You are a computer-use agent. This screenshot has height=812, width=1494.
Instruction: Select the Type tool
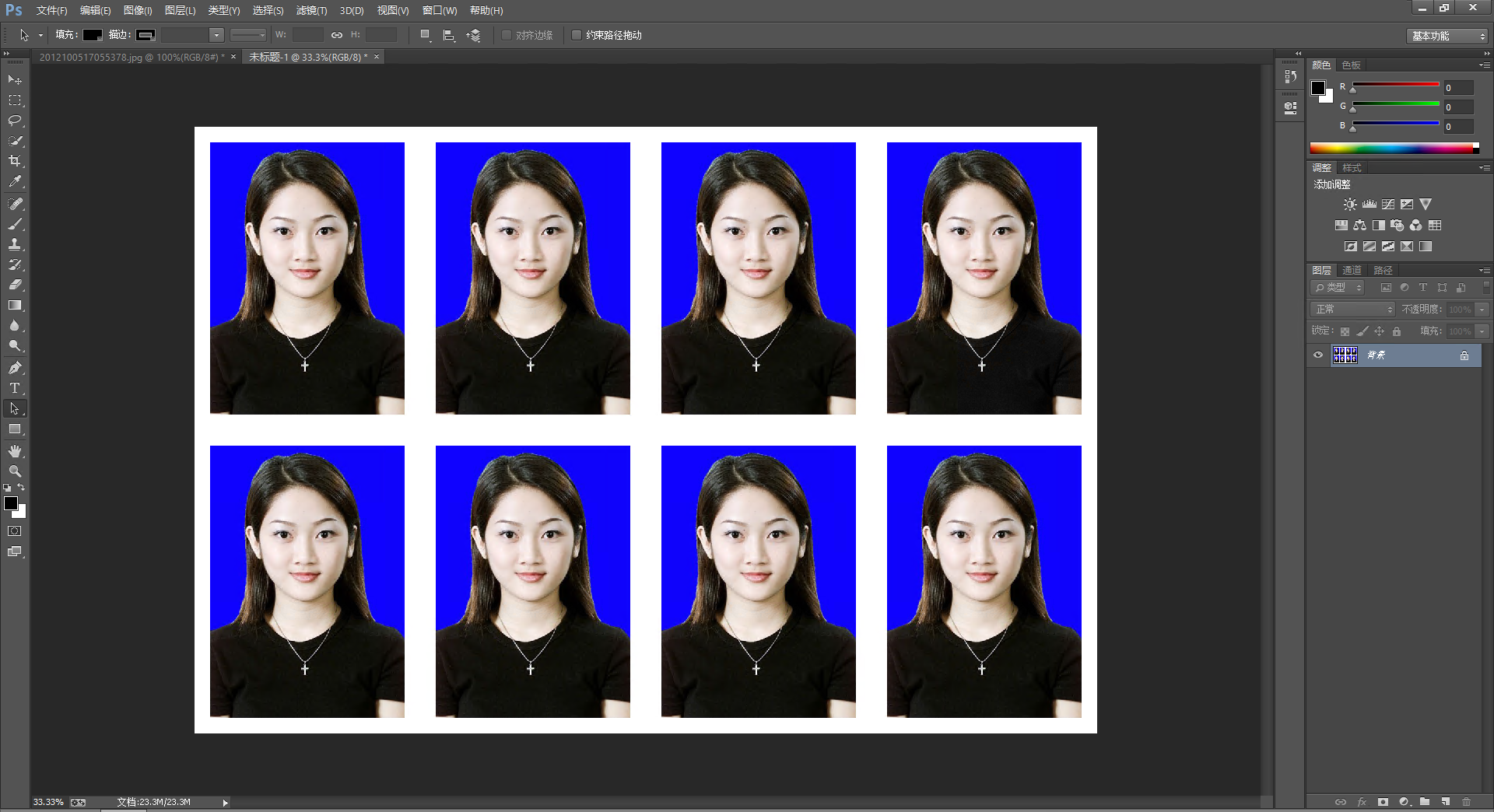click(15, 388)
